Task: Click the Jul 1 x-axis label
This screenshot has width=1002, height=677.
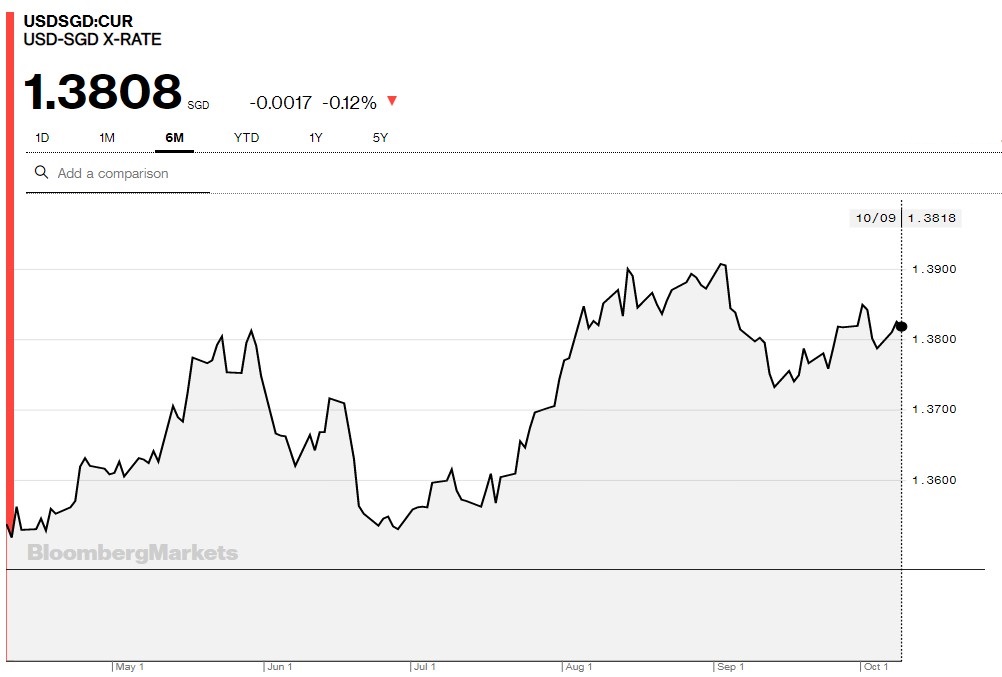Action: [x=425, y=667]
